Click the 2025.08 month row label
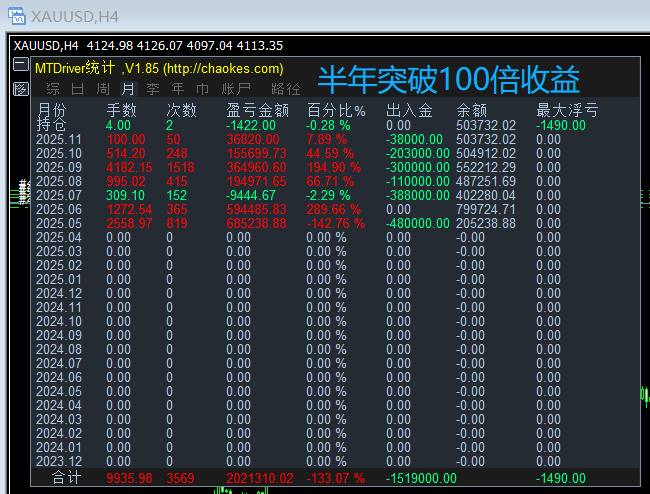This screenshot has height=494, width=650. 59,182
